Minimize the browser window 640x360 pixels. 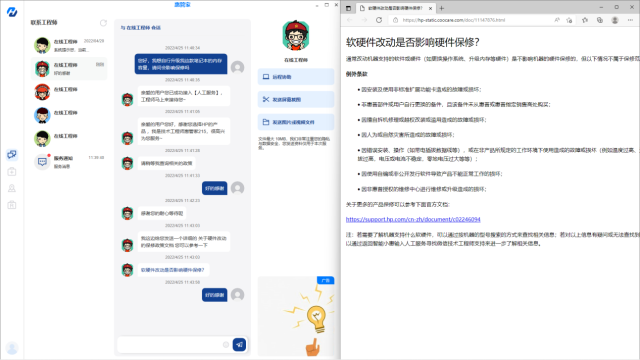601,7
